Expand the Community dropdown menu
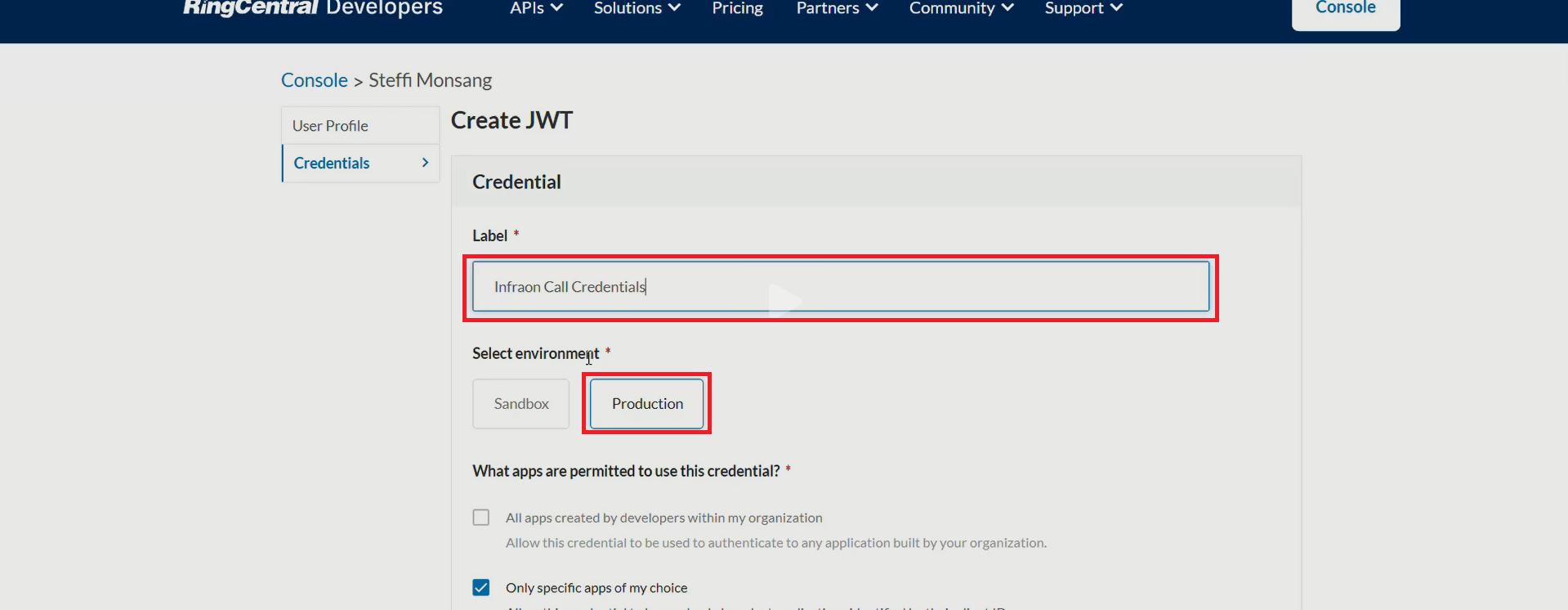Image resolution: width=1568 pixels, height=610 pixels. click(961, 8)
